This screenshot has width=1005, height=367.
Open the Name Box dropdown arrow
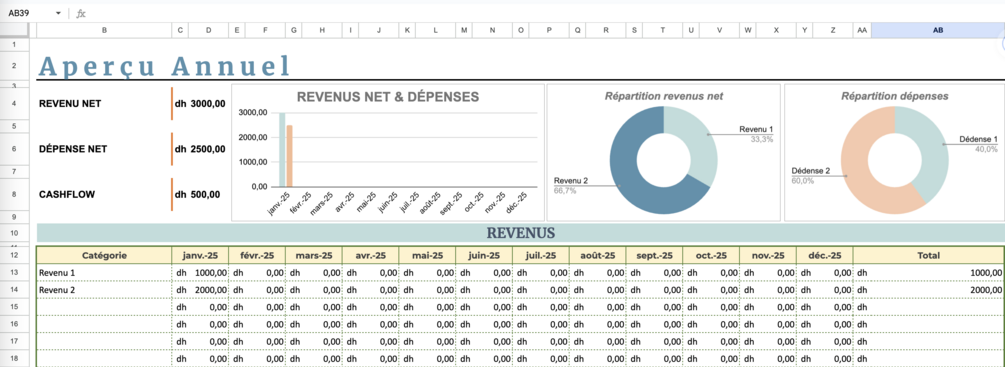(58, 13)
